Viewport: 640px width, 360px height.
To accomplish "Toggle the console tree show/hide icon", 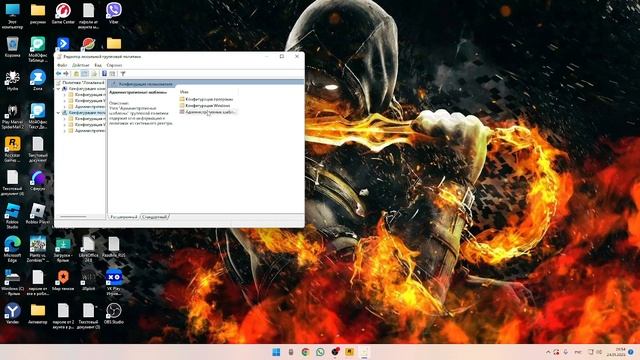I will 84,74.
